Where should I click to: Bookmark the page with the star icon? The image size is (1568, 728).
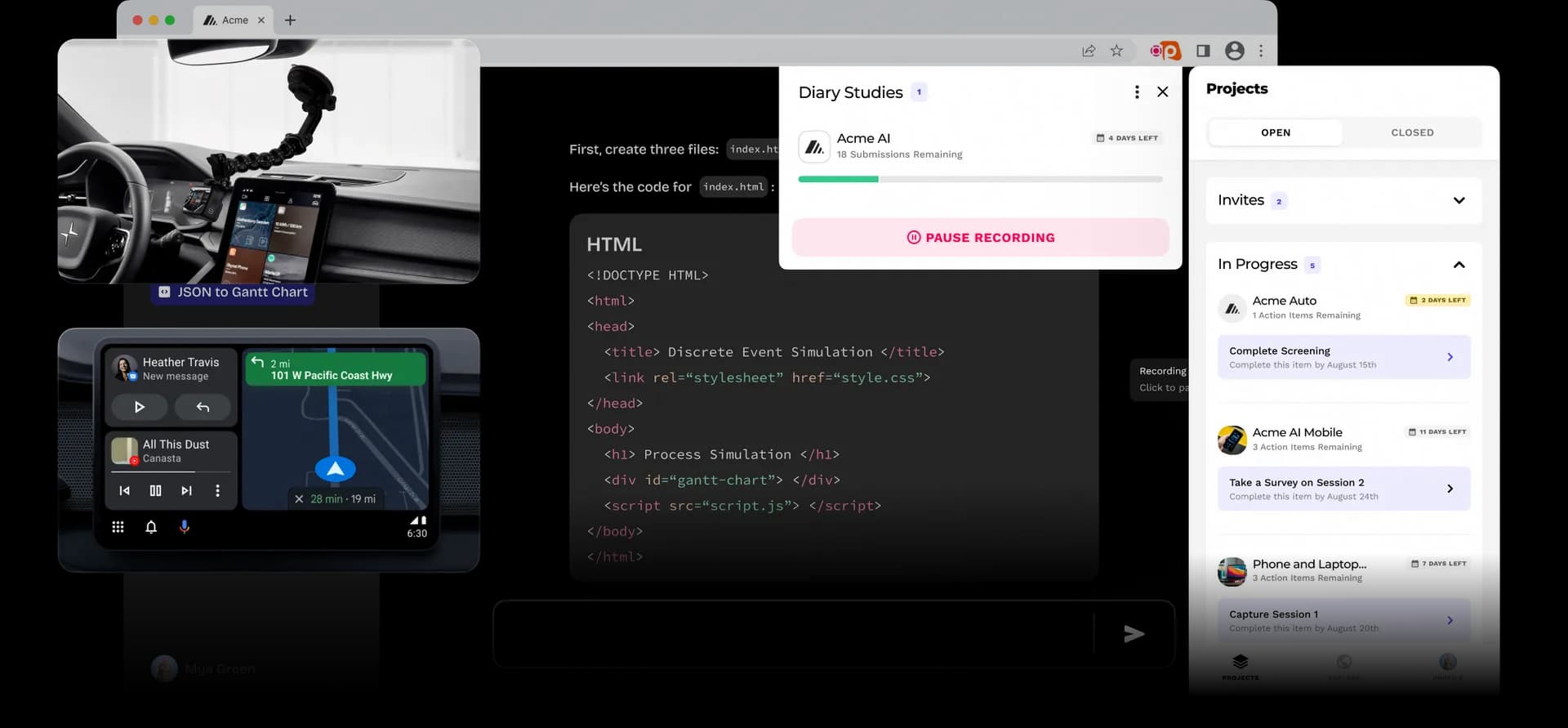(x=1116, y=51)
